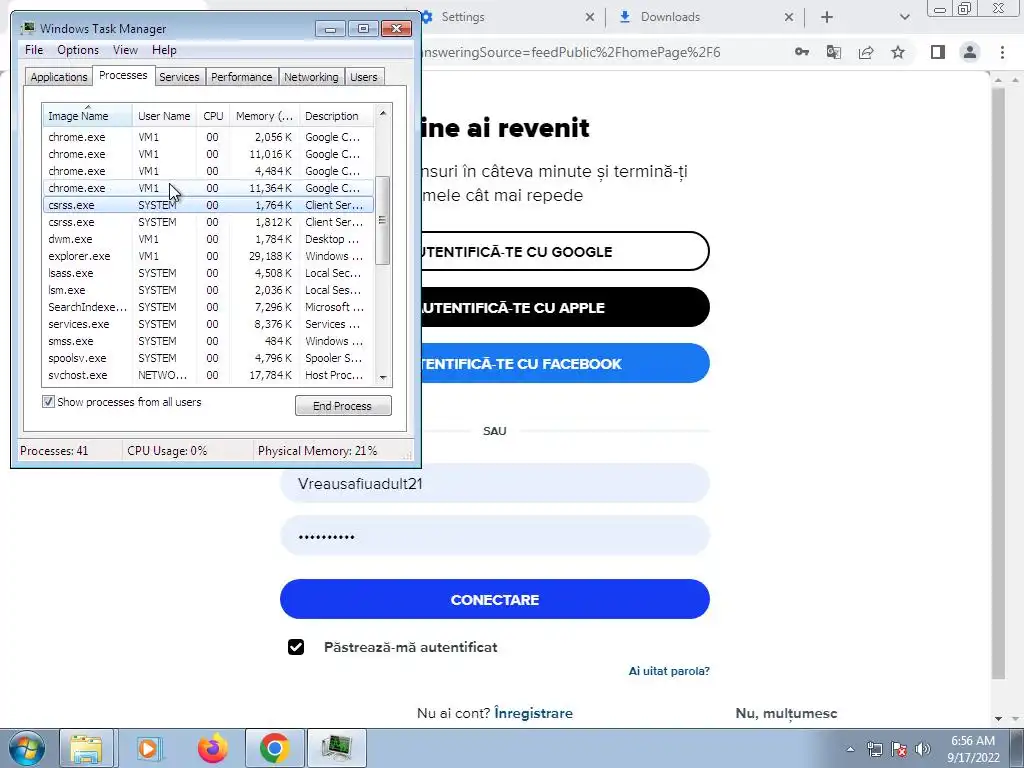Click the process list scrollbar thumb
This screenshot has height=768, width=1024.
tap(383, 220)
